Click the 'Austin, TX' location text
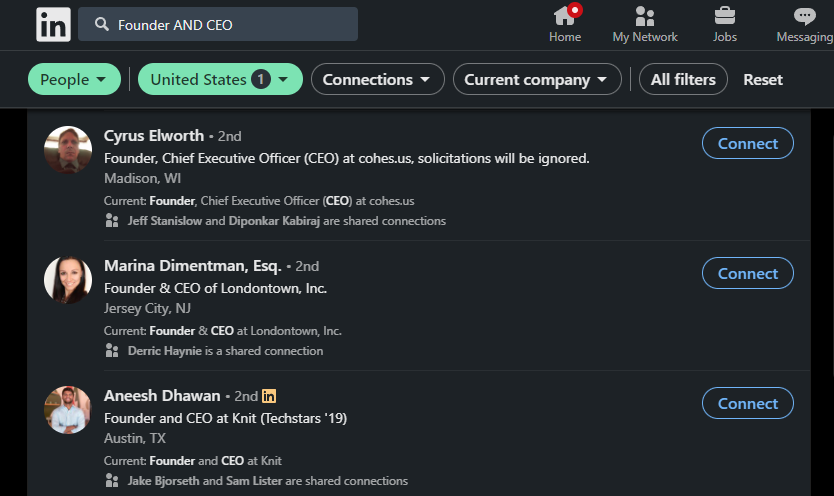This screenshot has height=496, width=834. click(x=135, y=438)
